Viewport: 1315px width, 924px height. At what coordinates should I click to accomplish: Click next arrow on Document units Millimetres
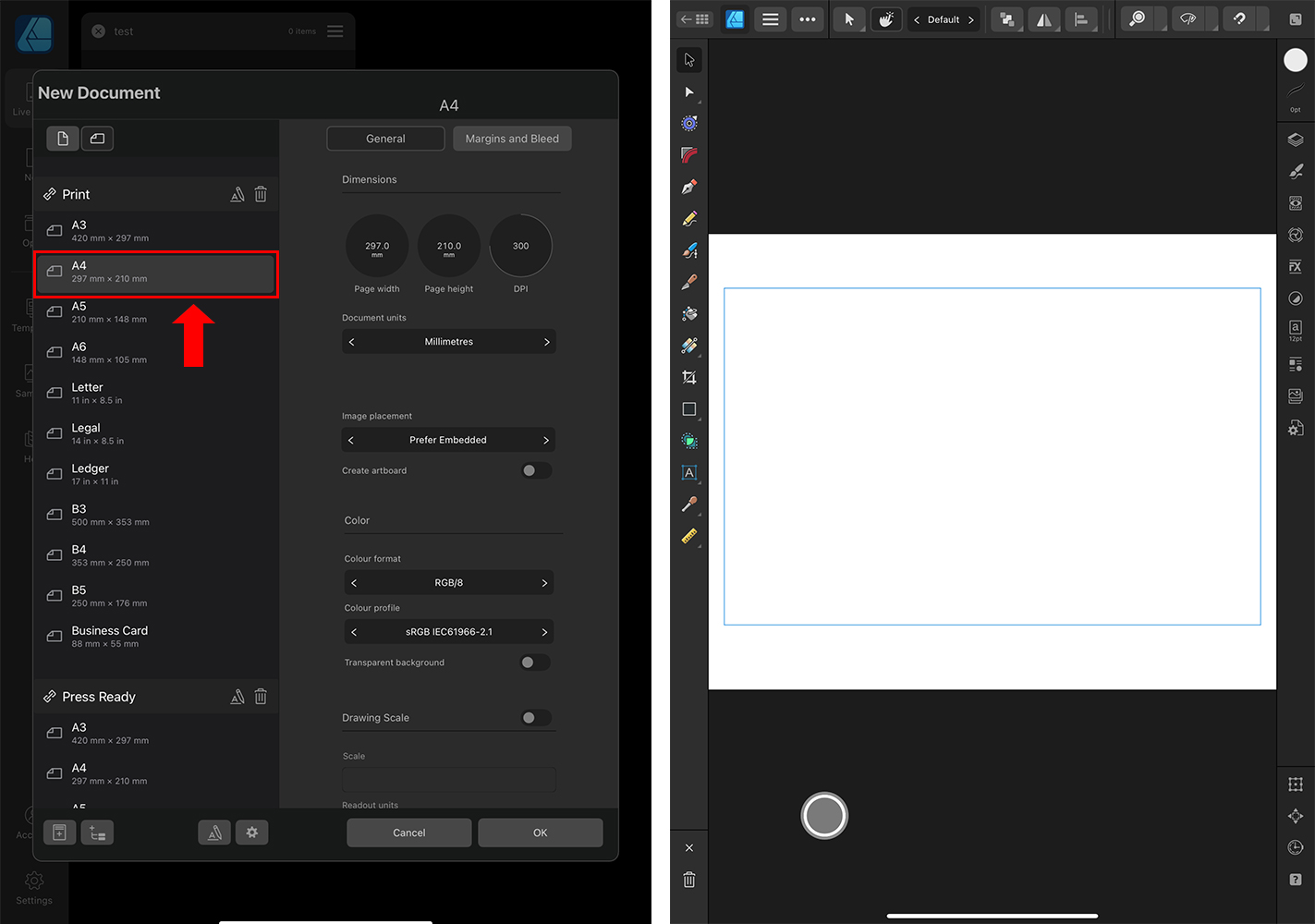(546, 342)
